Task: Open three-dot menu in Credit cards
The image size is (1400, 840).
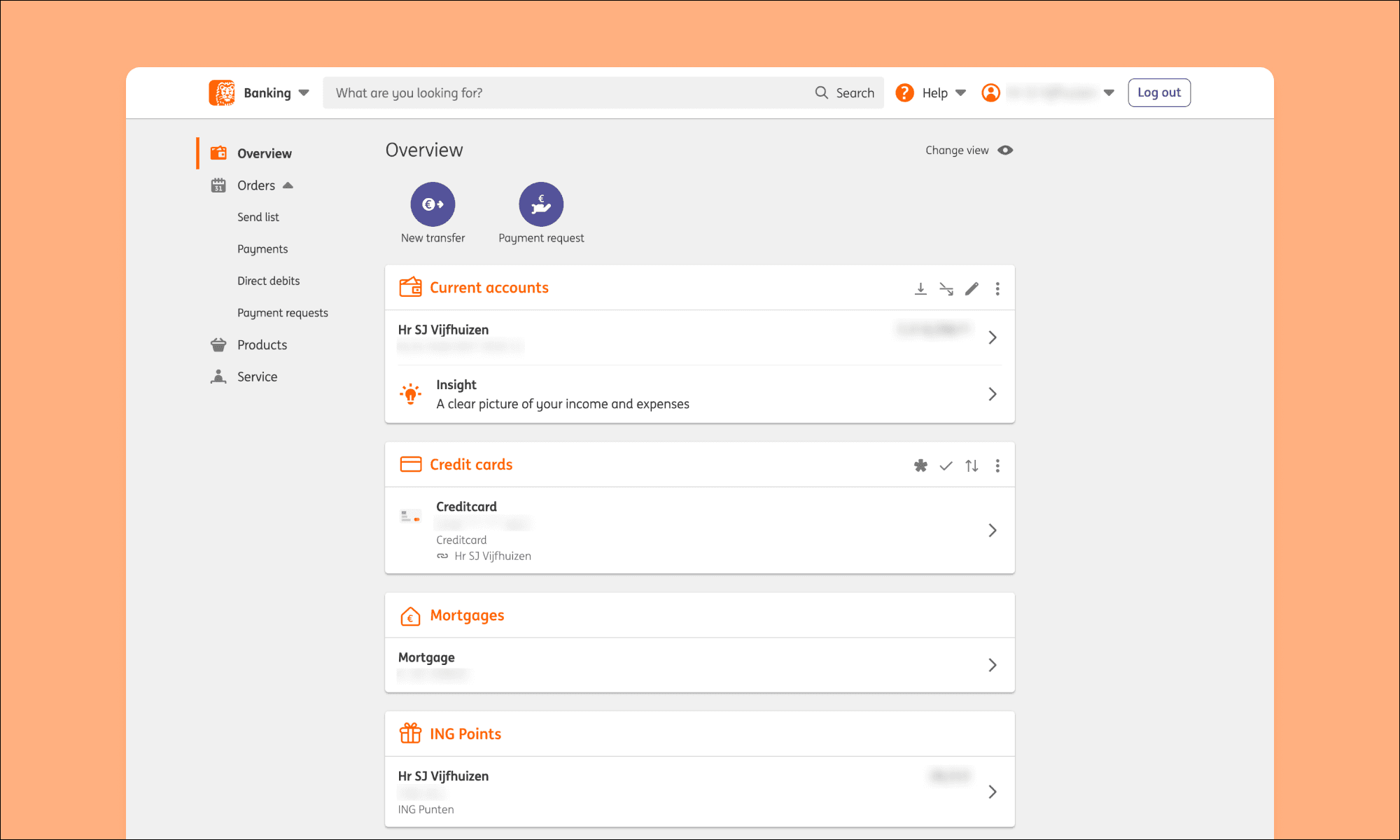Action: point(997,465)
